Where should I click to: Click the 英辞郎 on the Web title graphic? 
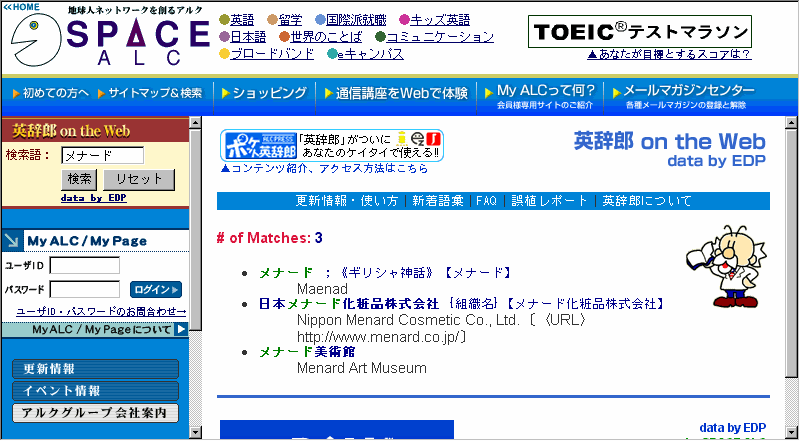pyautogui.click(x=669, y=146)
